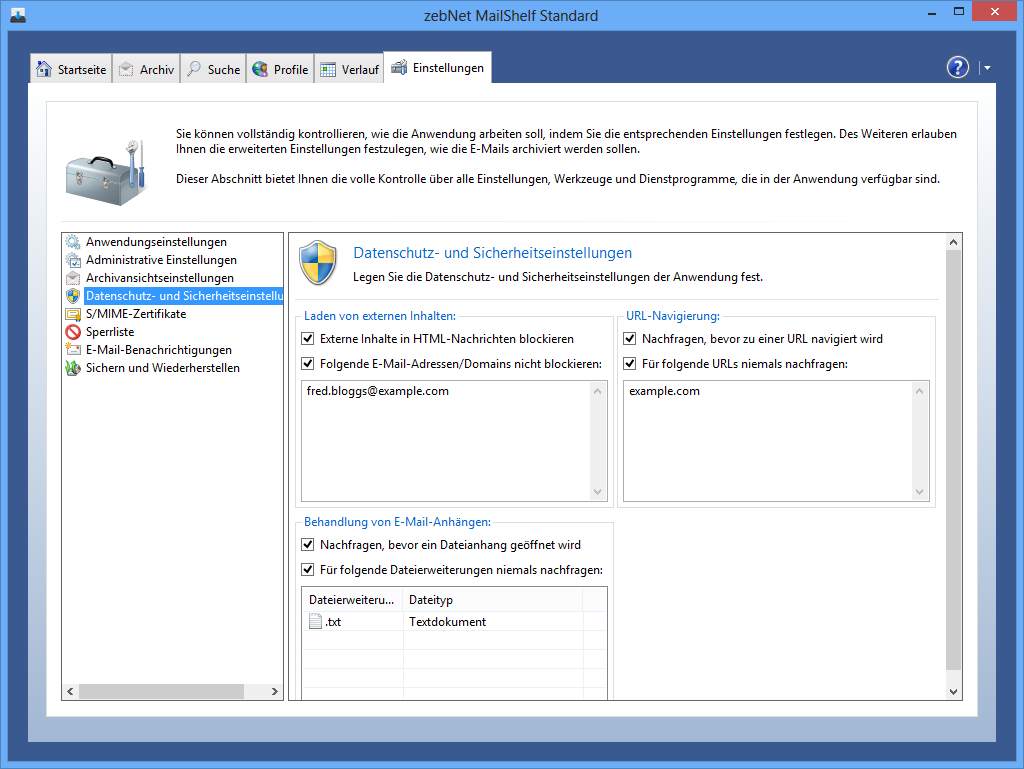The height and width of the screenshot is (769, 1024).
Task: Select the '.txt' extension entry
Action: (x=333, y=621)
